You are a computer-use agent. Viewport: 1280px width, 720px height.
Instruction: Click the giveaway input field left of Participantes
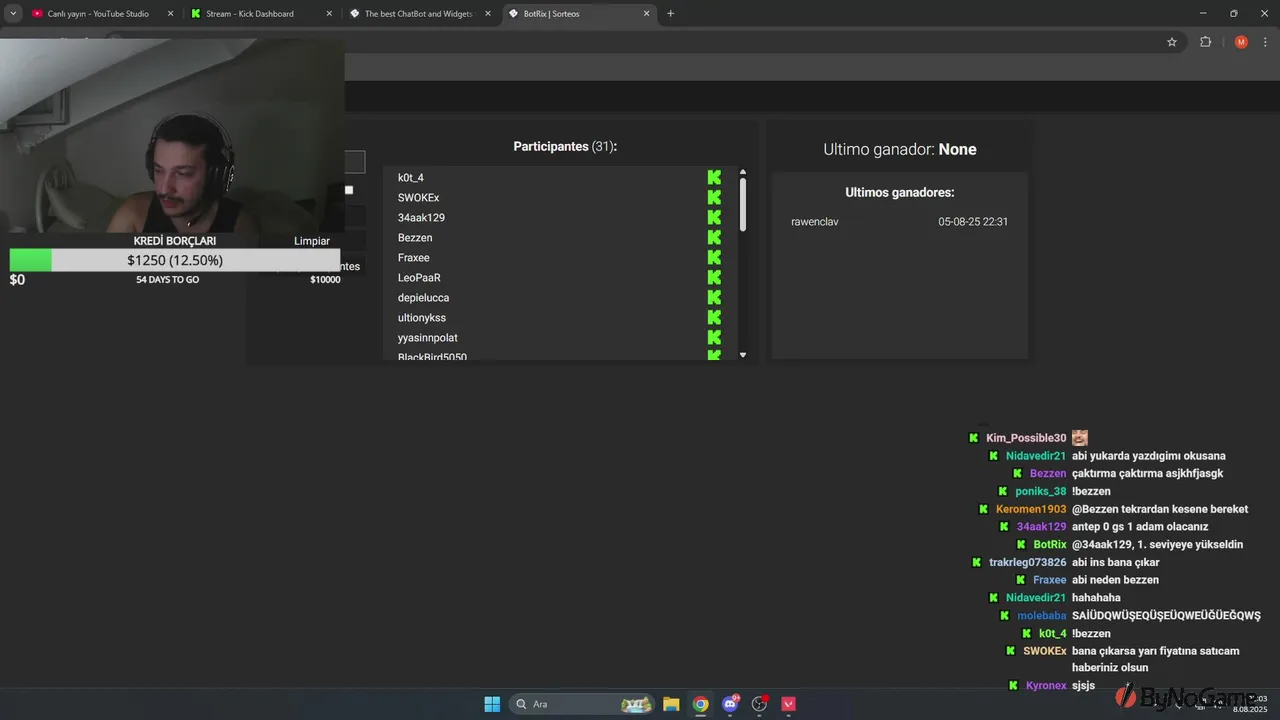pyautogui.click(x=355, y=162)
